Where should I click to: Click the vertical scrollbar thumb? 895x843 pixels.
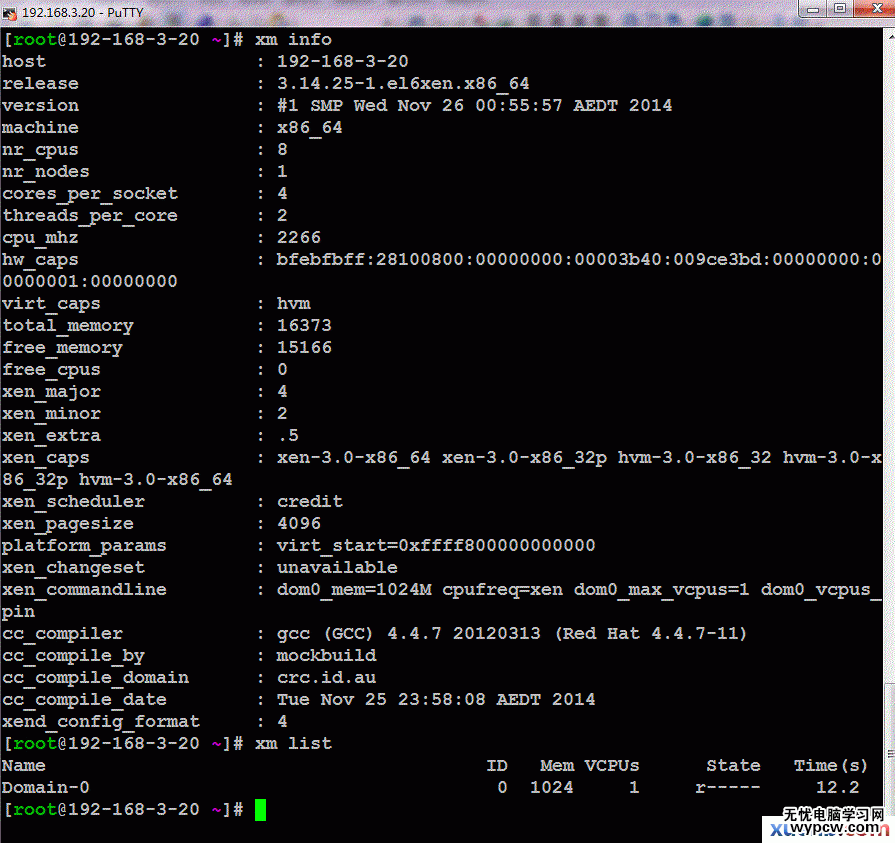(x=890, y=751)
